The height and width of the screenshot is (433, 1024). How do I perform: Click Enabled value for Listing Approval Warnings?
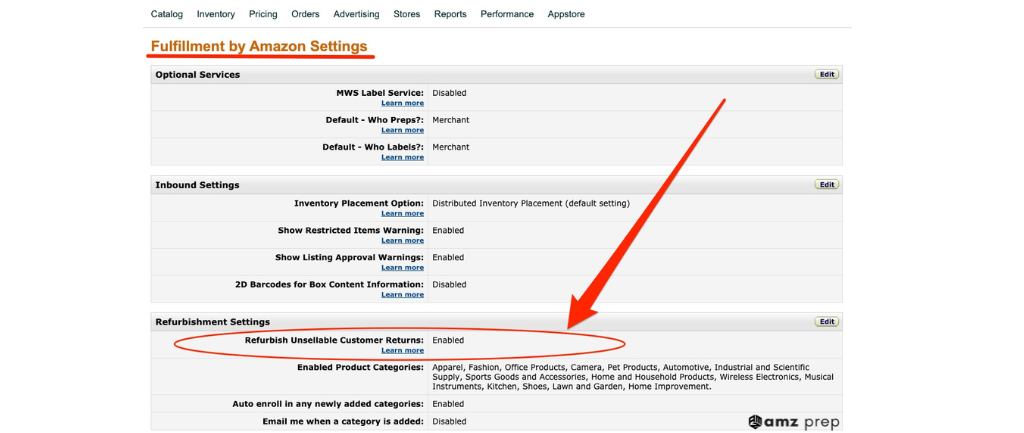coord(448,257)
